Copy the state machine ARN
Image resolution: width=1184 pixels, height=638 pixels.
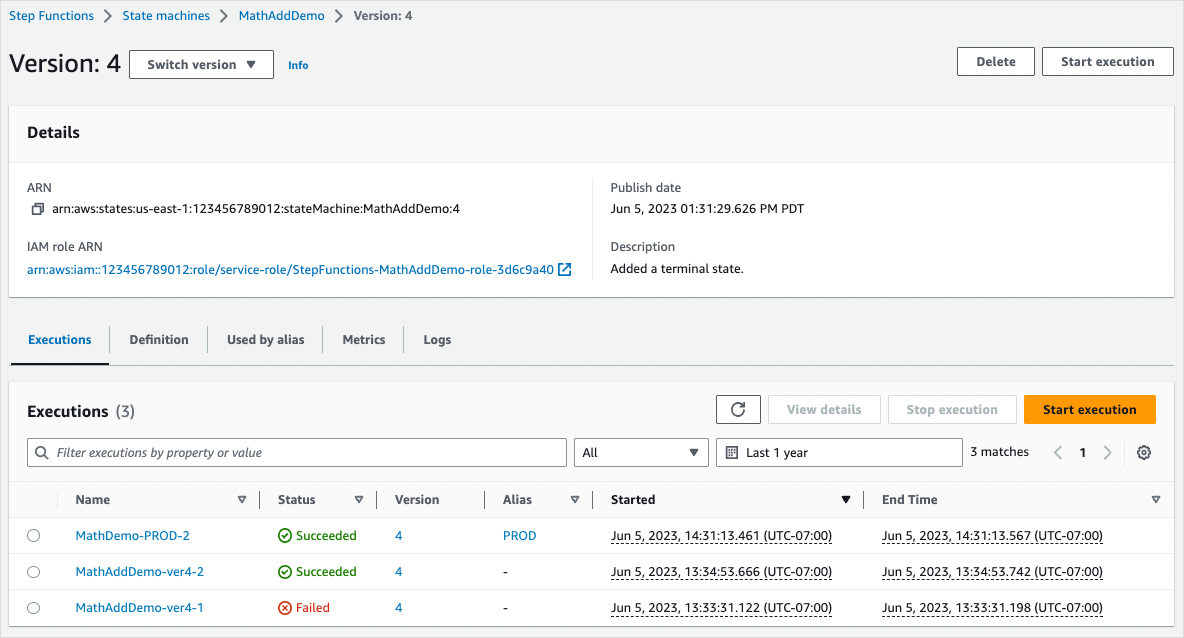[x=37, y=208]
